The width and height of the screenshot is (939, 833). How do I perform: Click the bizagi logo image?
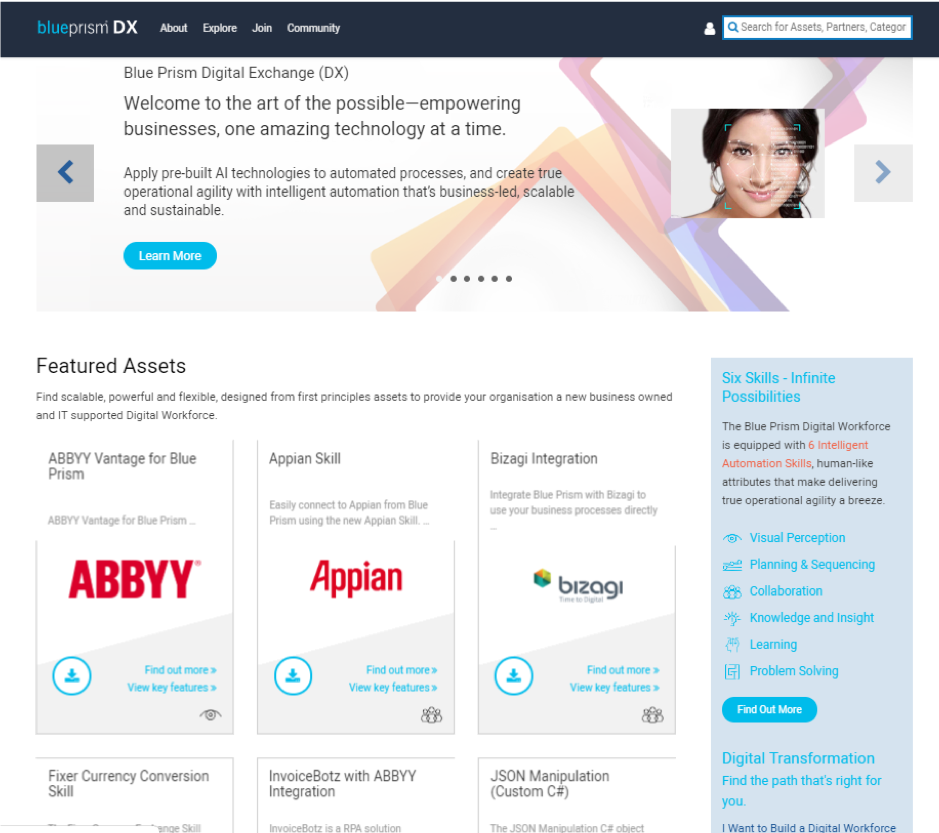578,585
